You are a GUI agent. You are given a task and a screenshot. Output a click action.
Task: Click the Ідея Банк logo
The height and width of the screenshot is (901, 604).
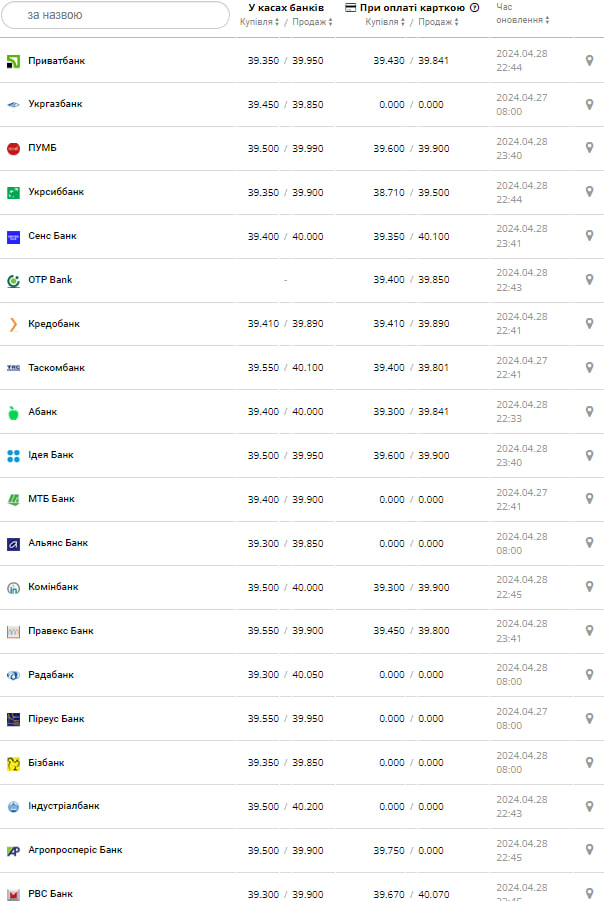click(x=14, y=456)
